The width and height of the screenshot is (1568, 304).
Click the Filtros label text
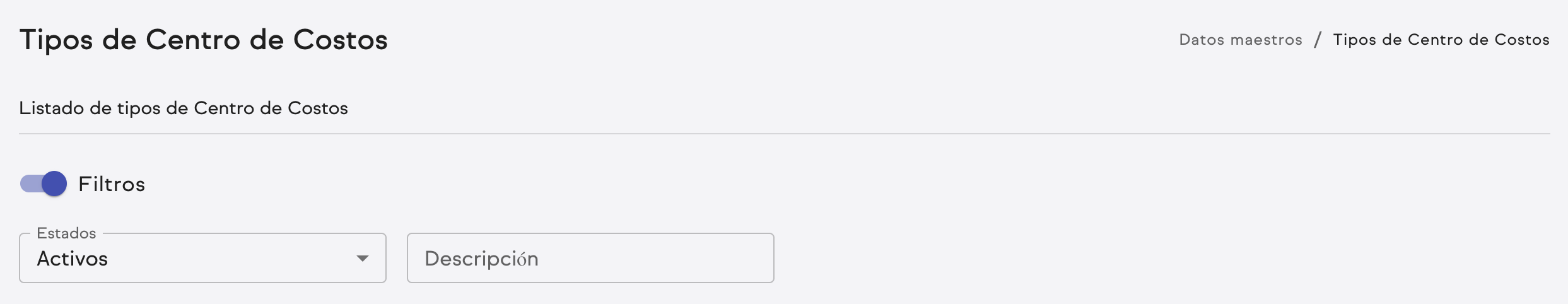[x=112, y=184]
